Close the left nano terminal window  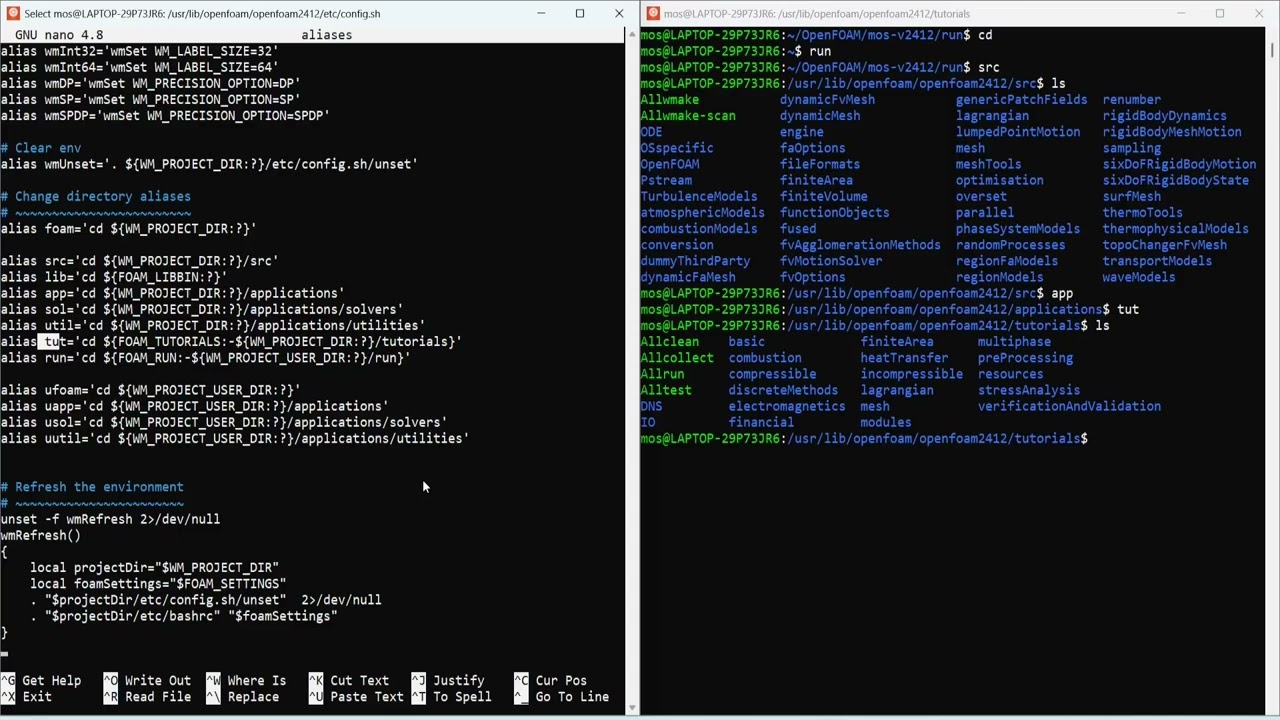(619, 13)
